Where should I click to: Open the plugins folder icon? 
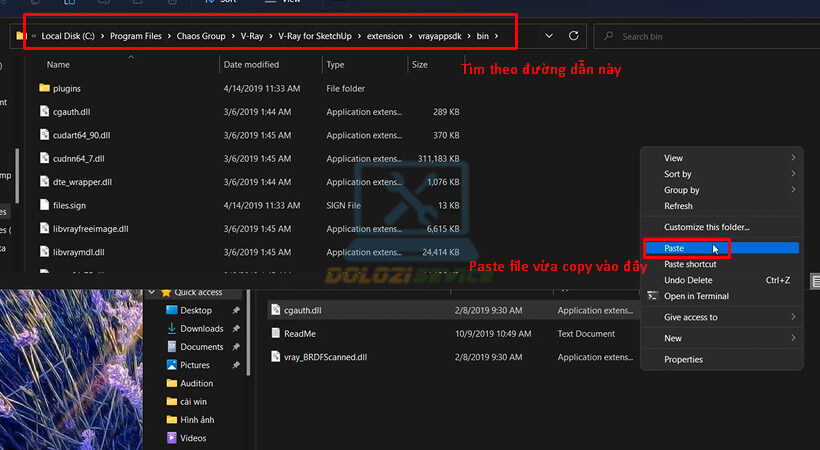44,88
